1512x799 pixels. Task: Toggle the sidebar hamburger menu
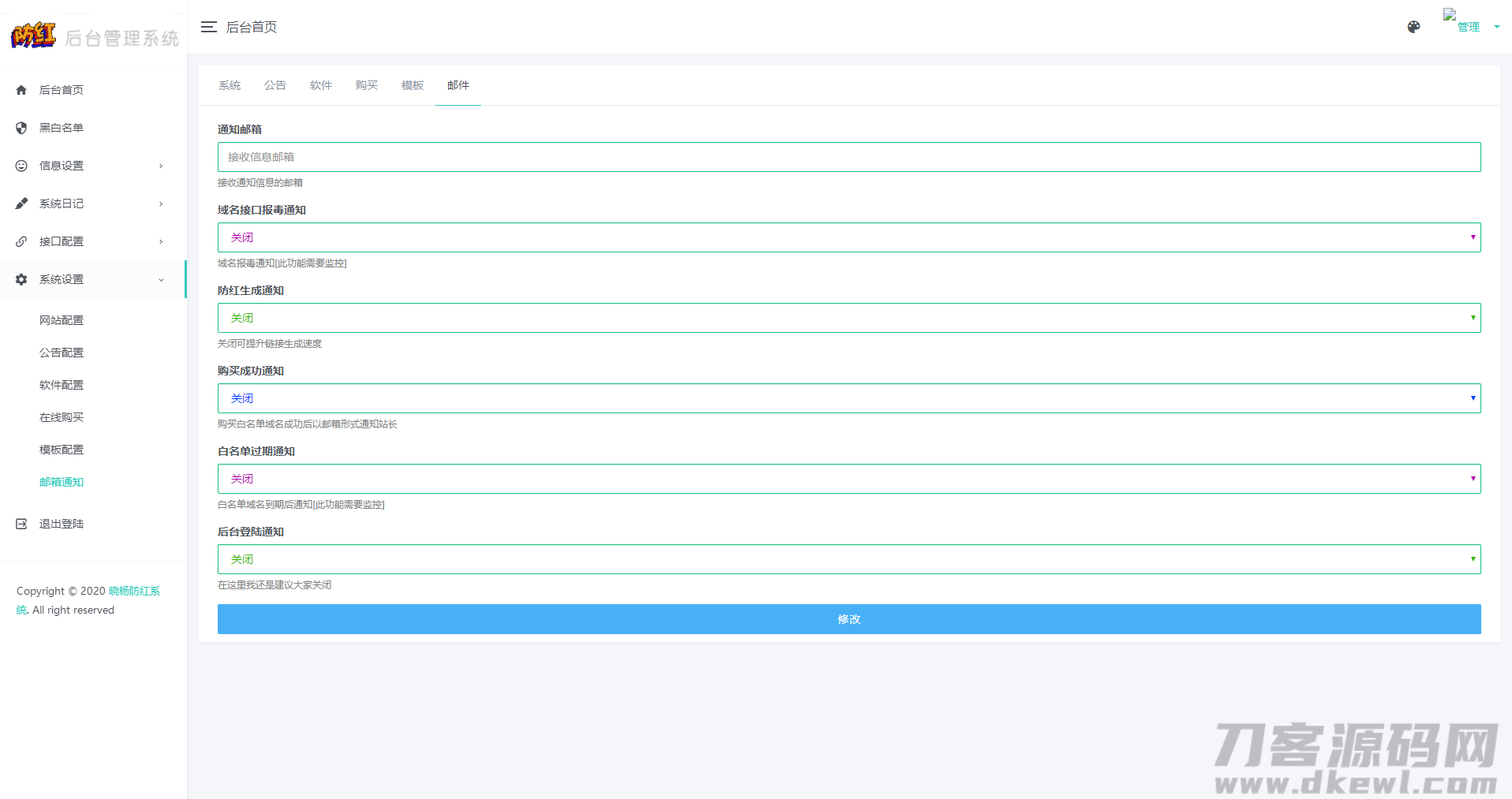(x=208, y=27)
